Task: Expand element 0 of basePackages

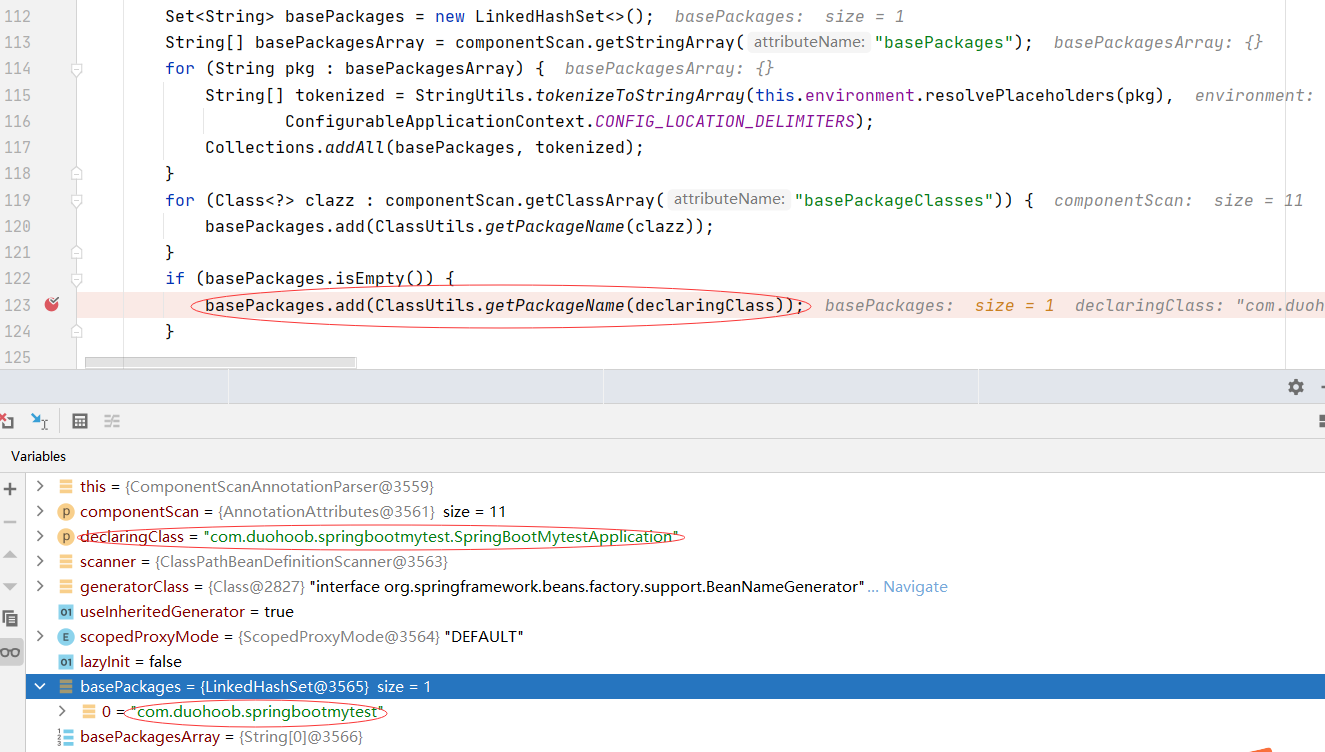Action: click(62, 712)
